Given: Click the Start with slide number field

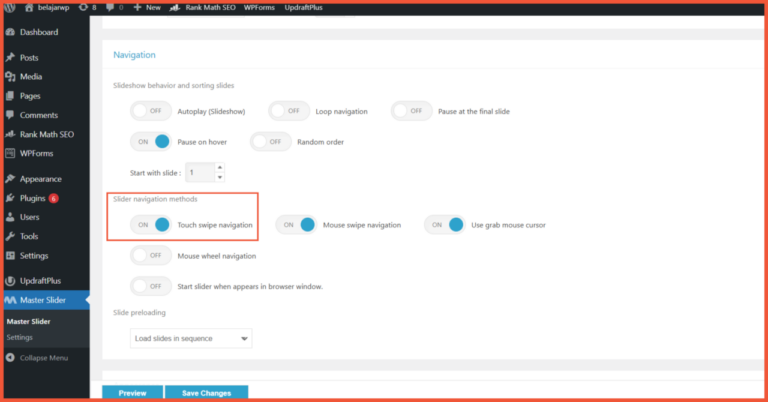Looking at the screenshot, I should click(198, 172).
